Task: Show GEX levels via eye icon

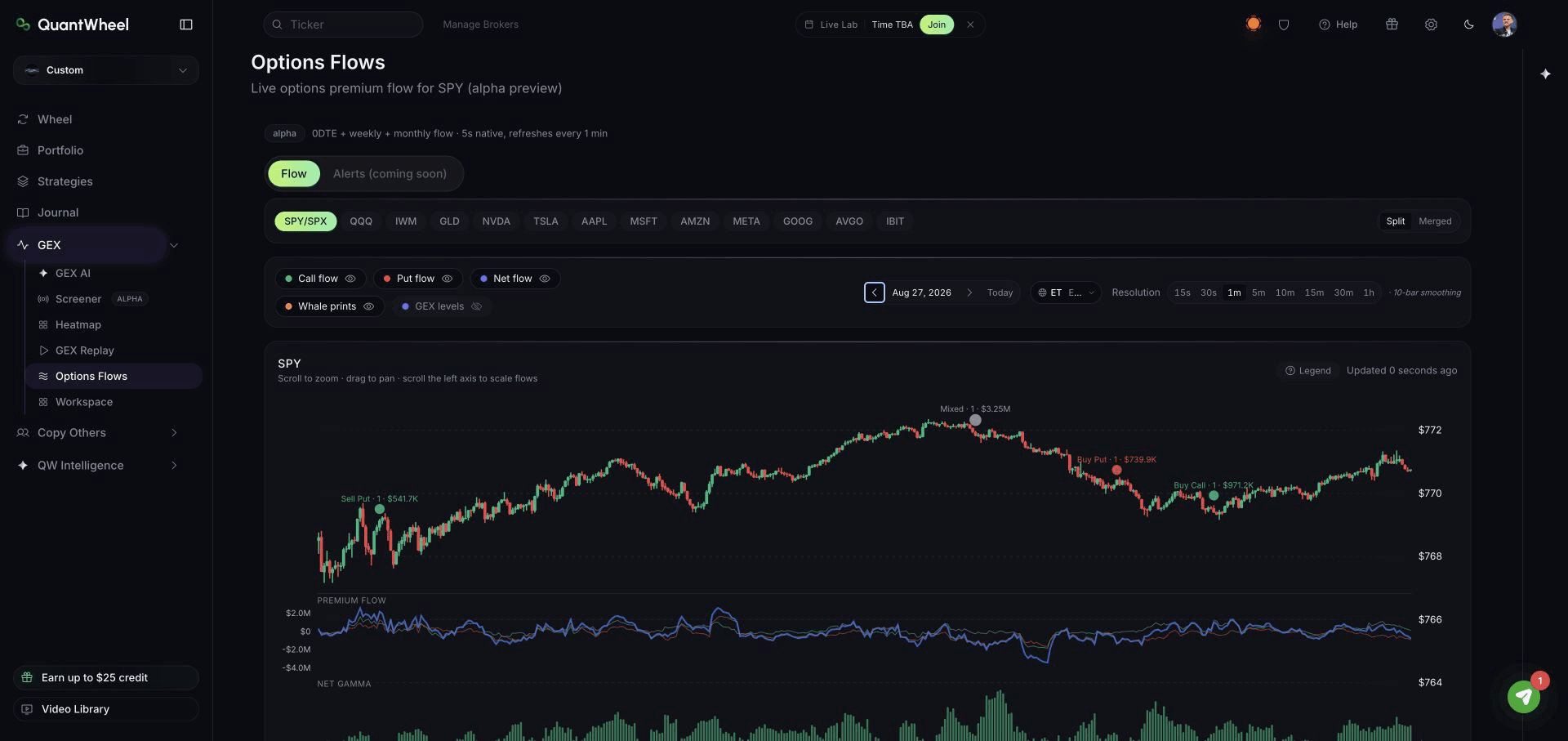Action: (x=477, y=306)
